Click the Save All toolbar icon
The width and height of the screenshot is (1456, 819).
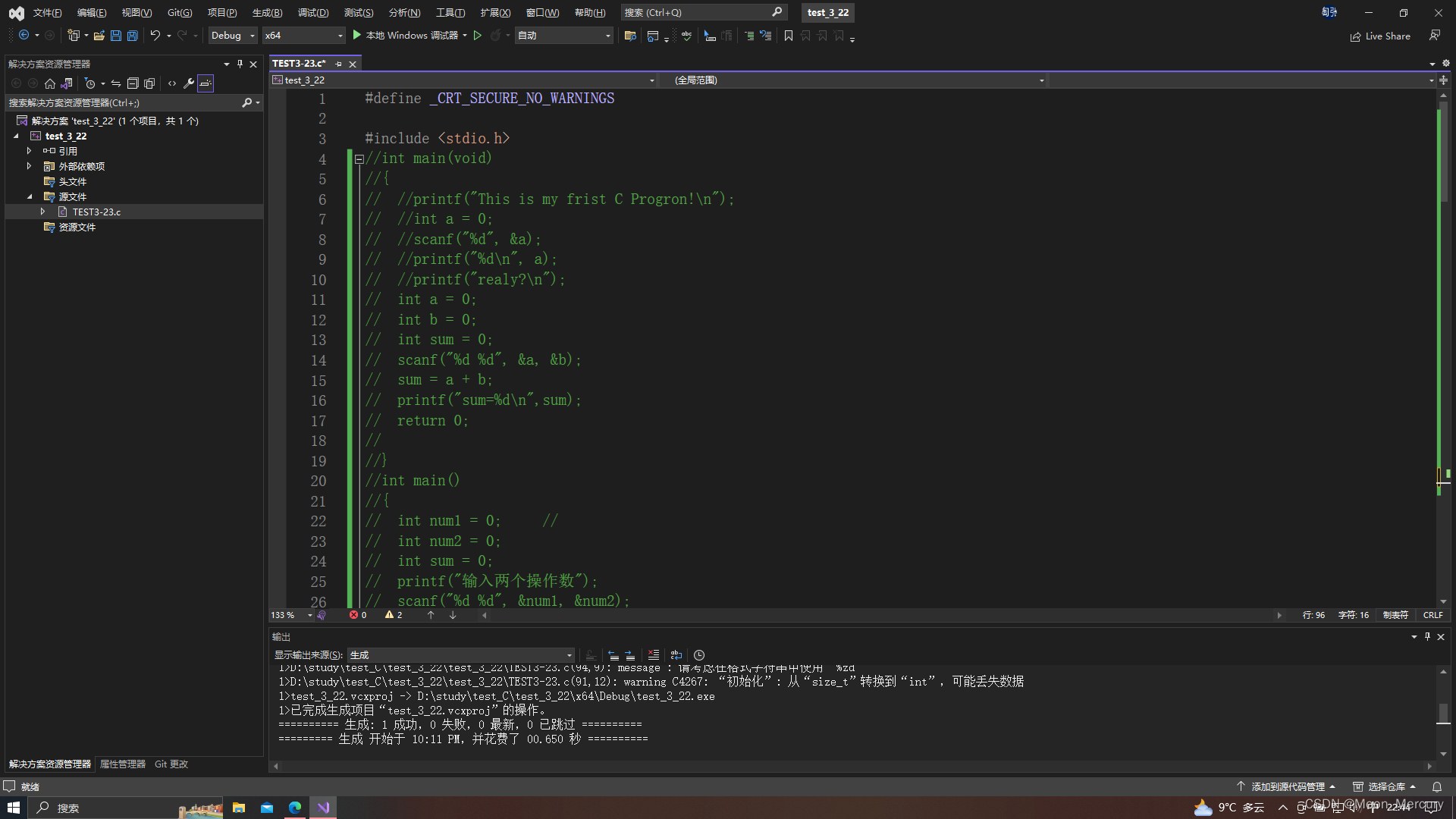[x=133, y=36]
